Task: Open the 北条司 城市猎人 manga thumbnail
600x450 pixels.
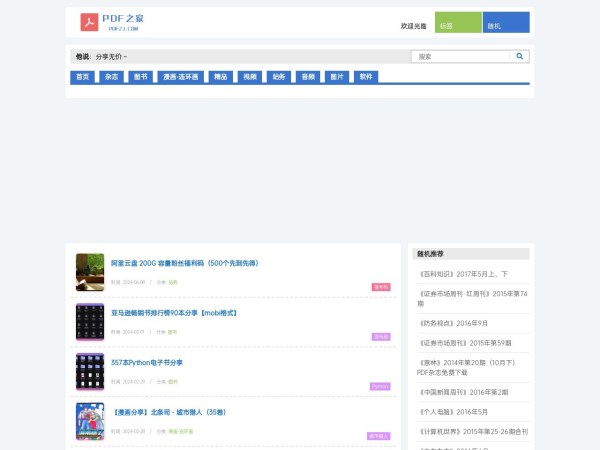Action: 90,420
